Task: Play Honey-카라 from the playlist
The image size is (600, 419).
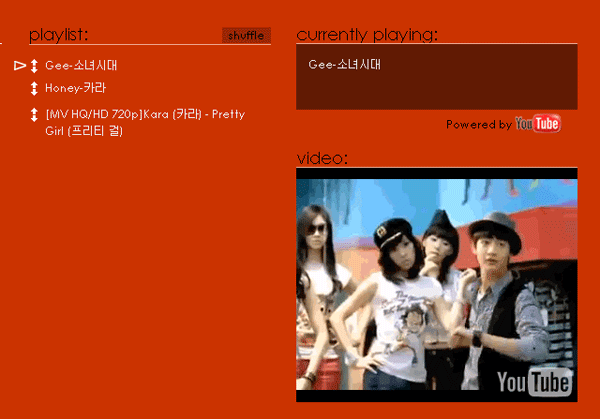Action: (x=75, y=88)
